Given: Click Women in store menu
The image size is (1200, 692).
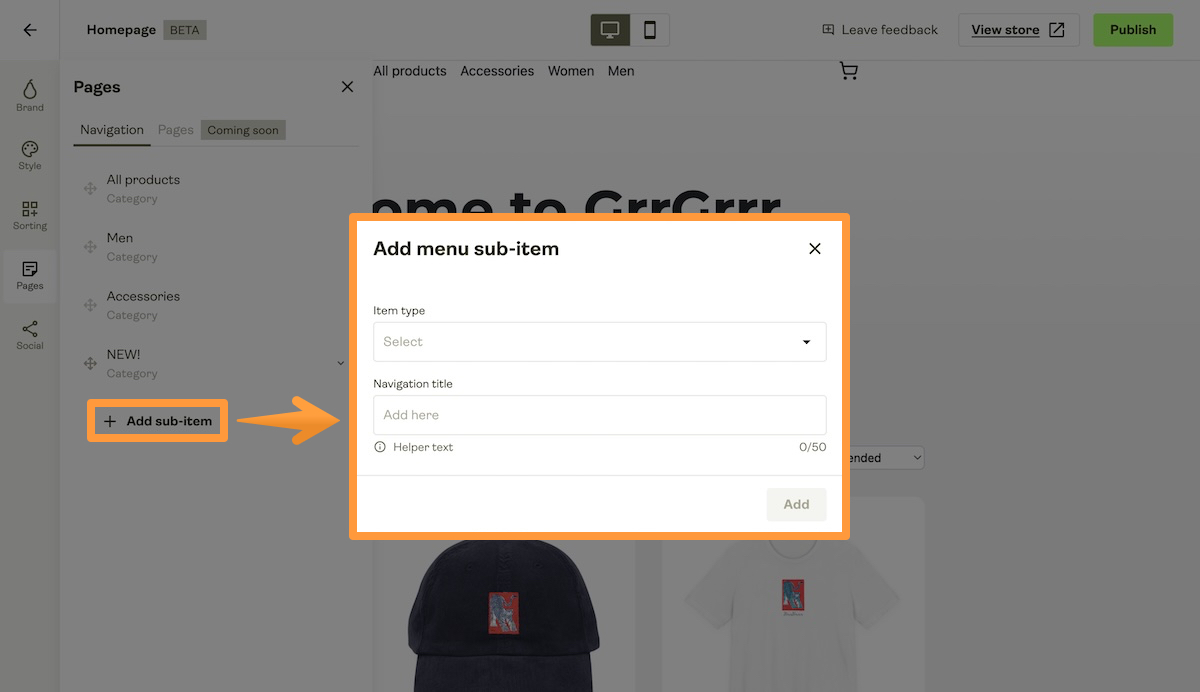Looking at the screenshot, I should [x=571, y=71].
